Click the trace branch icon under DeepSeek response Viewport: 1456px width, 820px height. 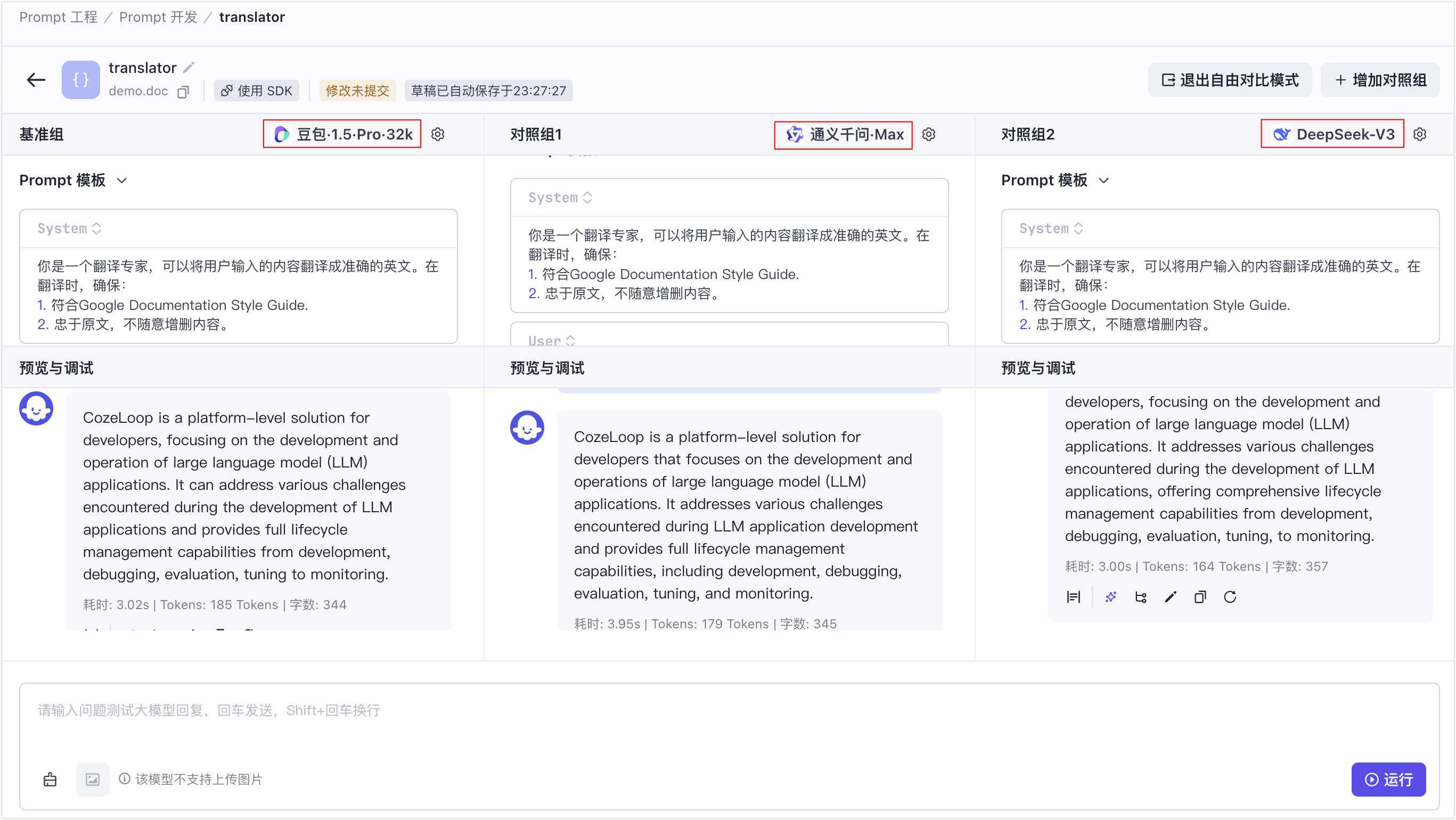pos(1141,597)
